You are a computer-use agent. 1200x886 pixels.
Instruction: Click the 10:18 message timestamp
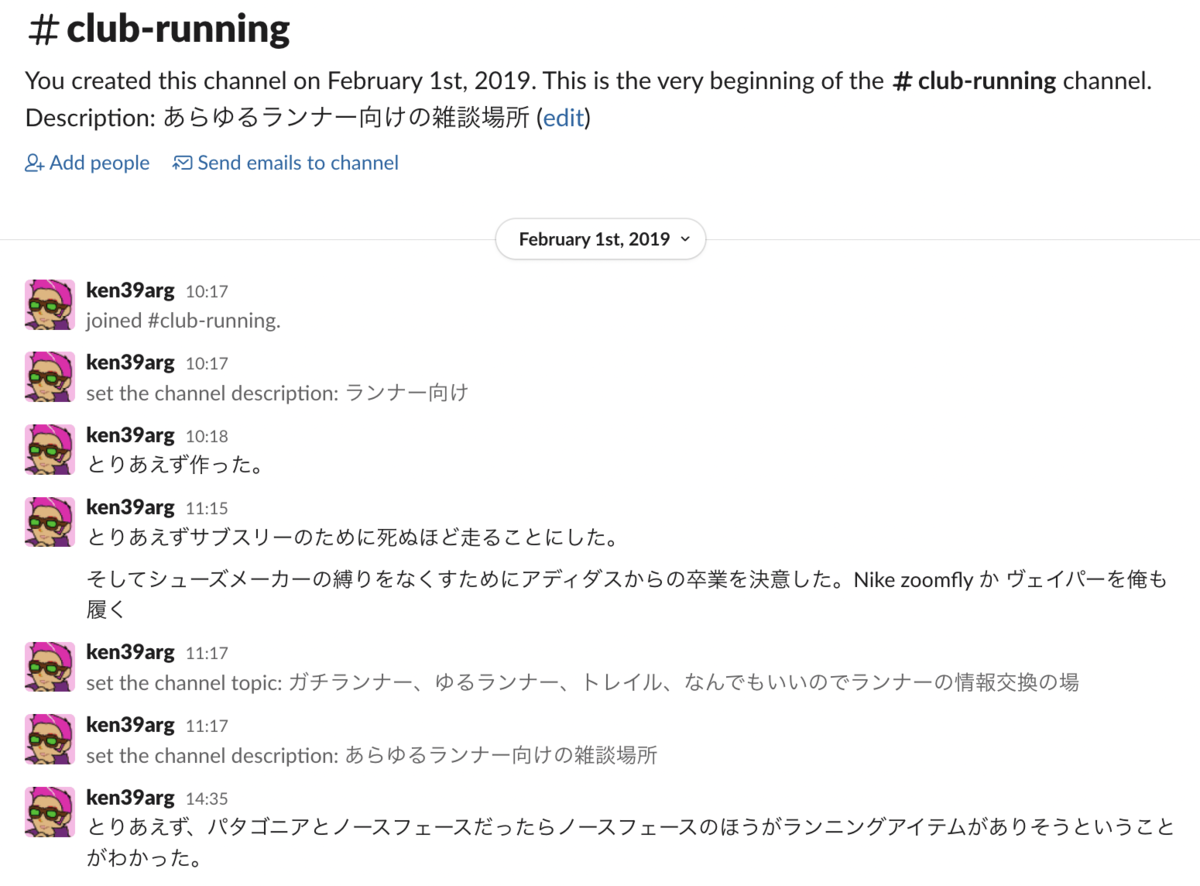[x=207, y=436]
